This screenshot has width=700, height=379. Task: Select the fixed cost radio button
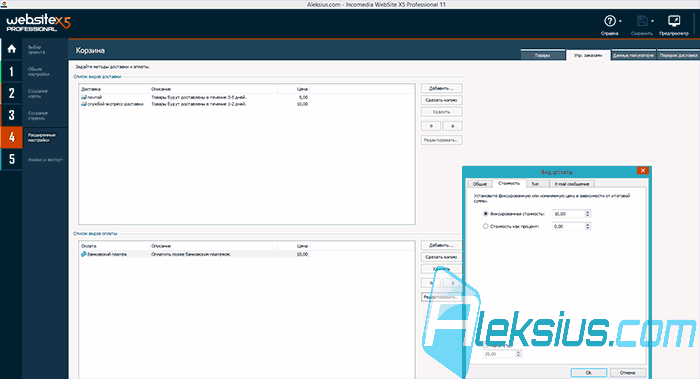pyautogui.click(x=486, y=214)
